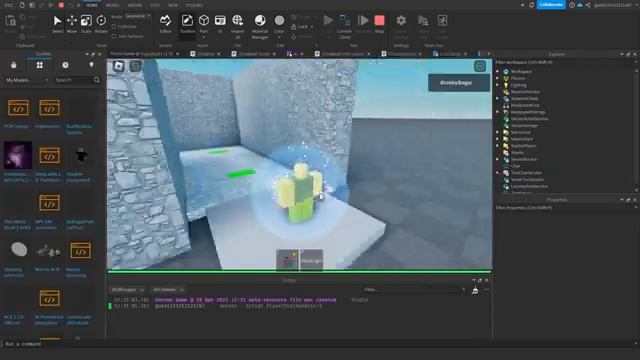Open the TEST ribbon tab
Viewport: 640px width, 360px height.
click(x=155, y=5)
